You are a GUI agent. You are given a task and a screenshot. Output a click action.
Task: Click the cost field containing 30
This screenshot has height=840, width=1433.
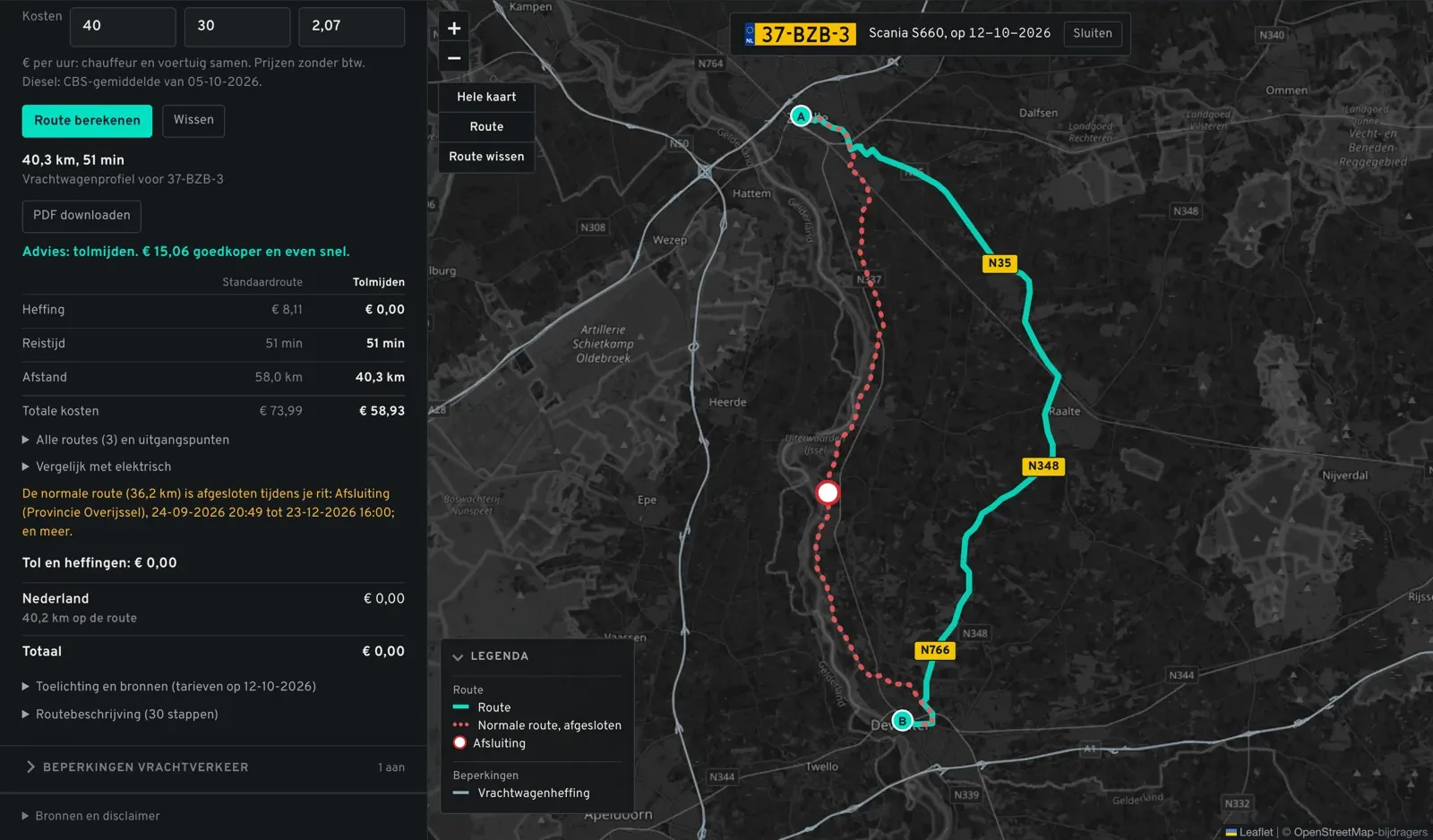pos(237,26)
